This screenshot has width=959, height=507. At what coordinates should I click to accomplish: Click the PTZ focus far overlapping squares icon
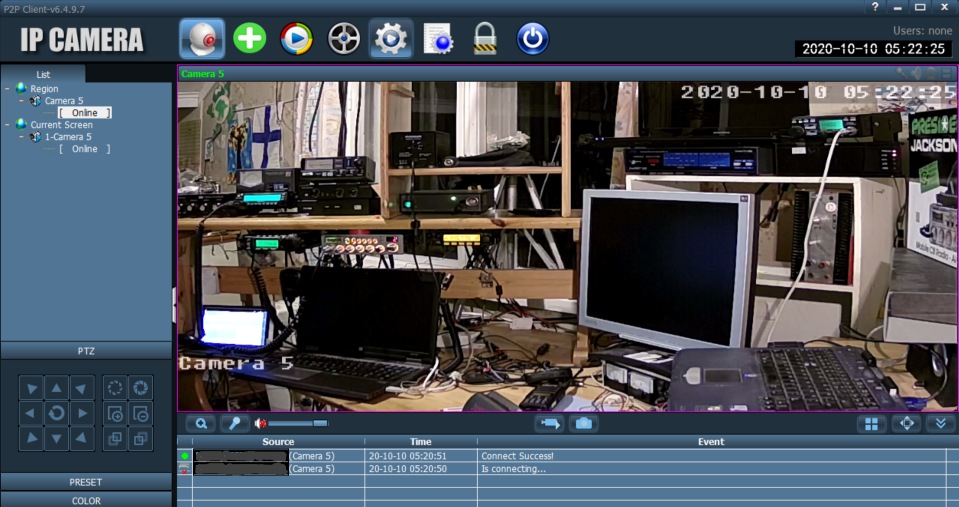[141, 438]
